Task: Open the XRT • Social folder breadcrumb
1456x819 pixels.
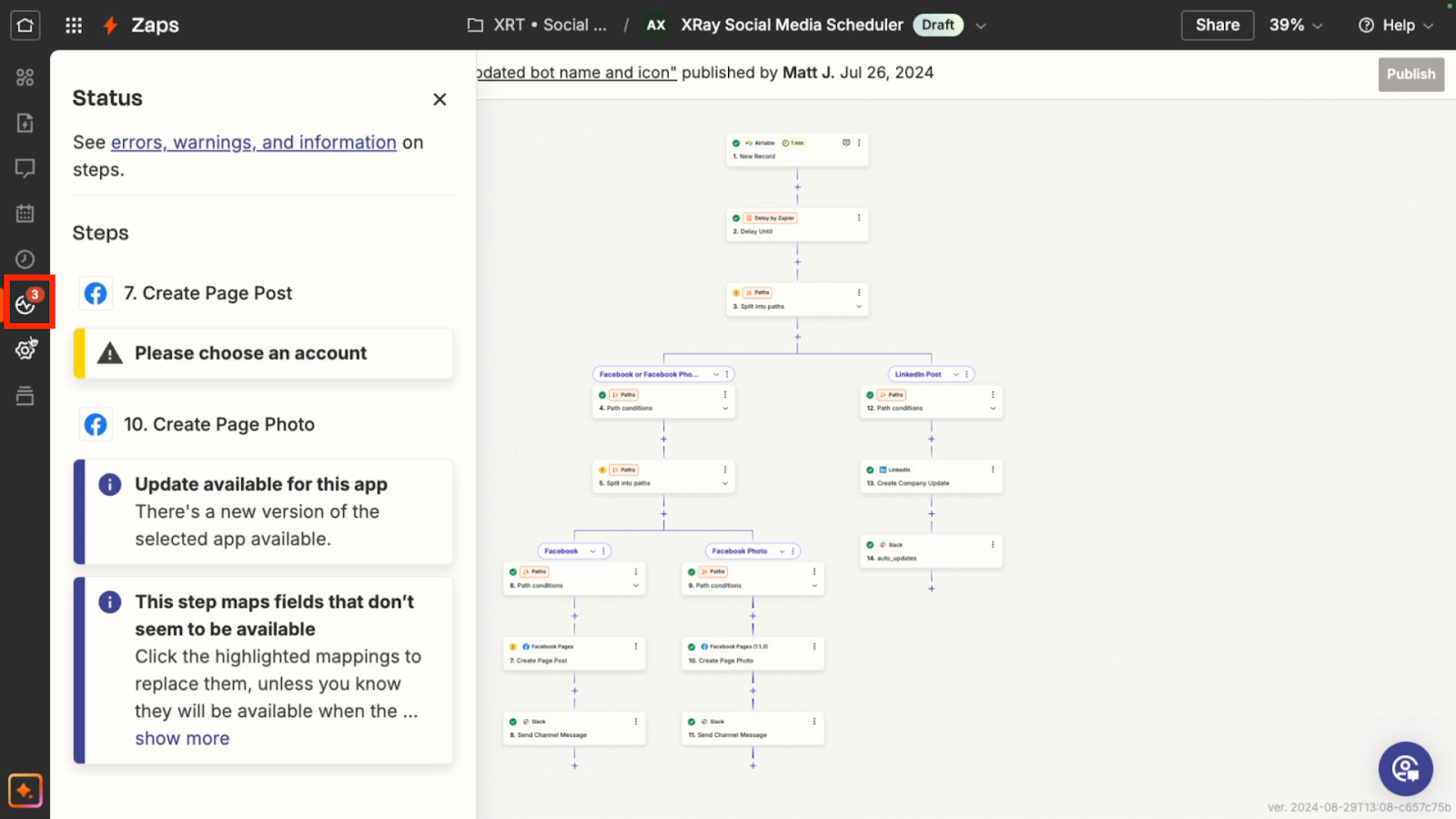Action: (x=537, y=25)
